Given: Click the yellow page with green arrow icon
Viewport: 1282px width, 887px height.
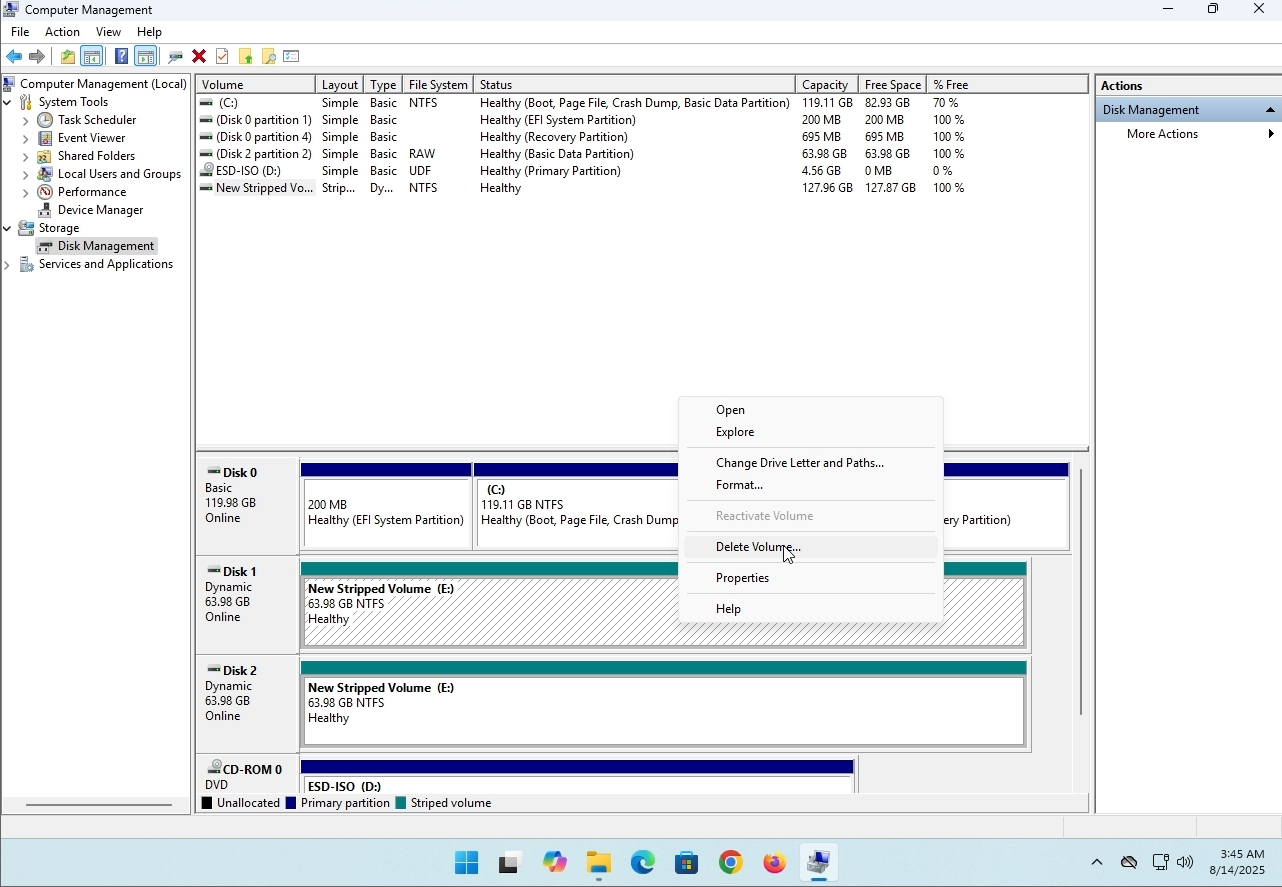Looking at the screenshot, I should pyautogui.click(x=246, y=57).
